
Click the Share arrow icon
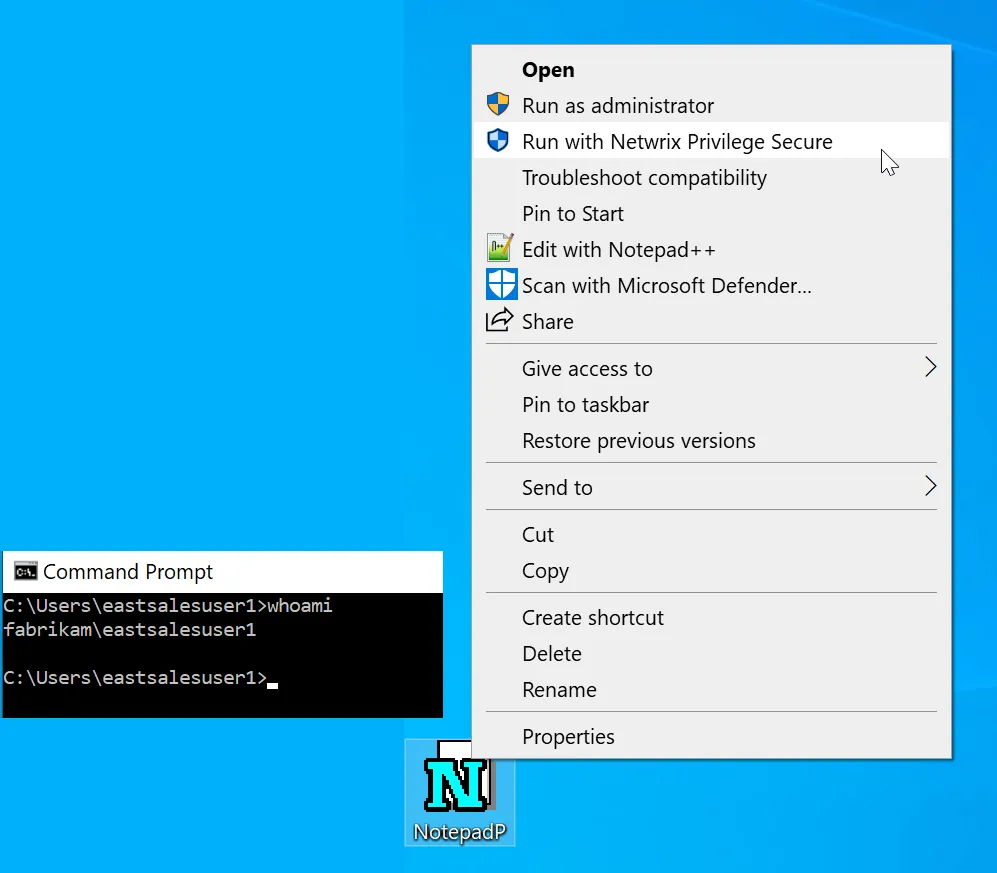(499, 320)
